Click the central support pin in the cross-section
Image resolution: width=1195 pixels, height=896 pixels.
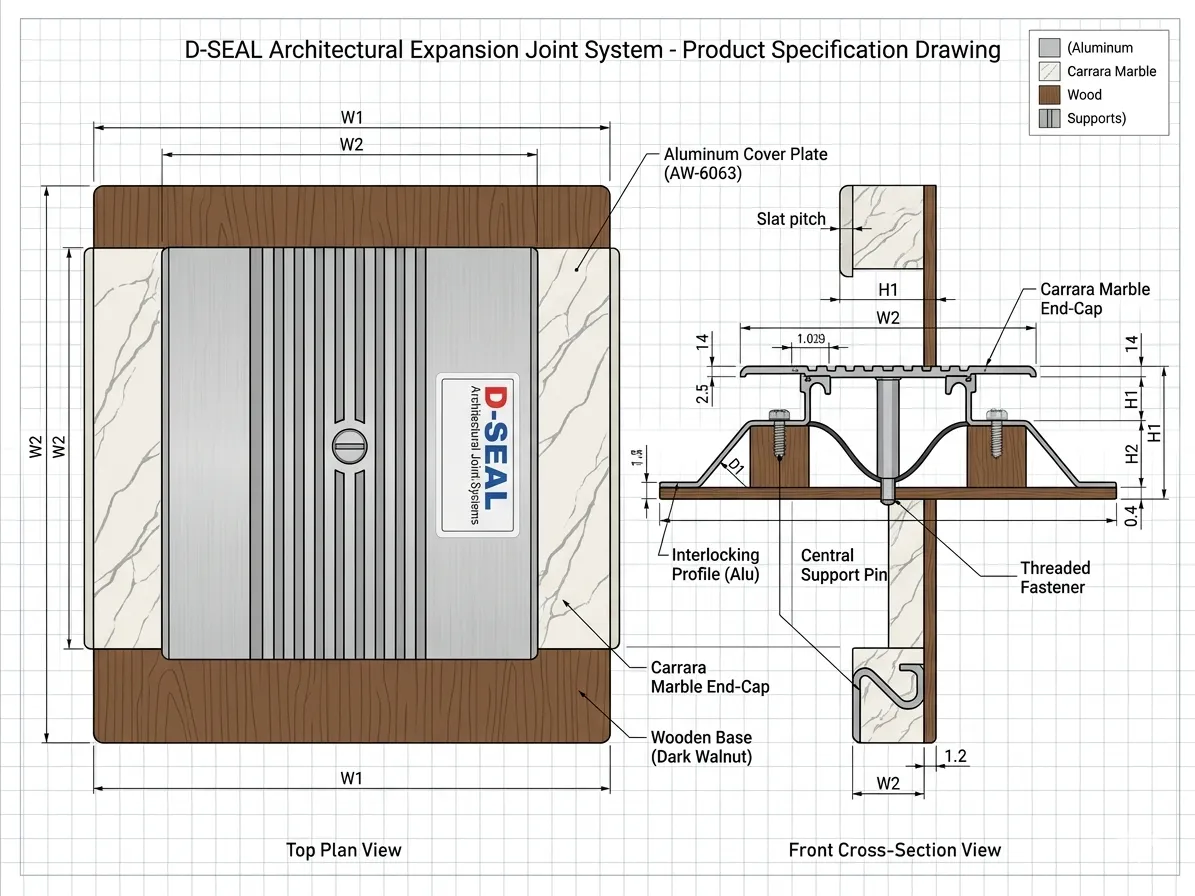click(888, 440)
